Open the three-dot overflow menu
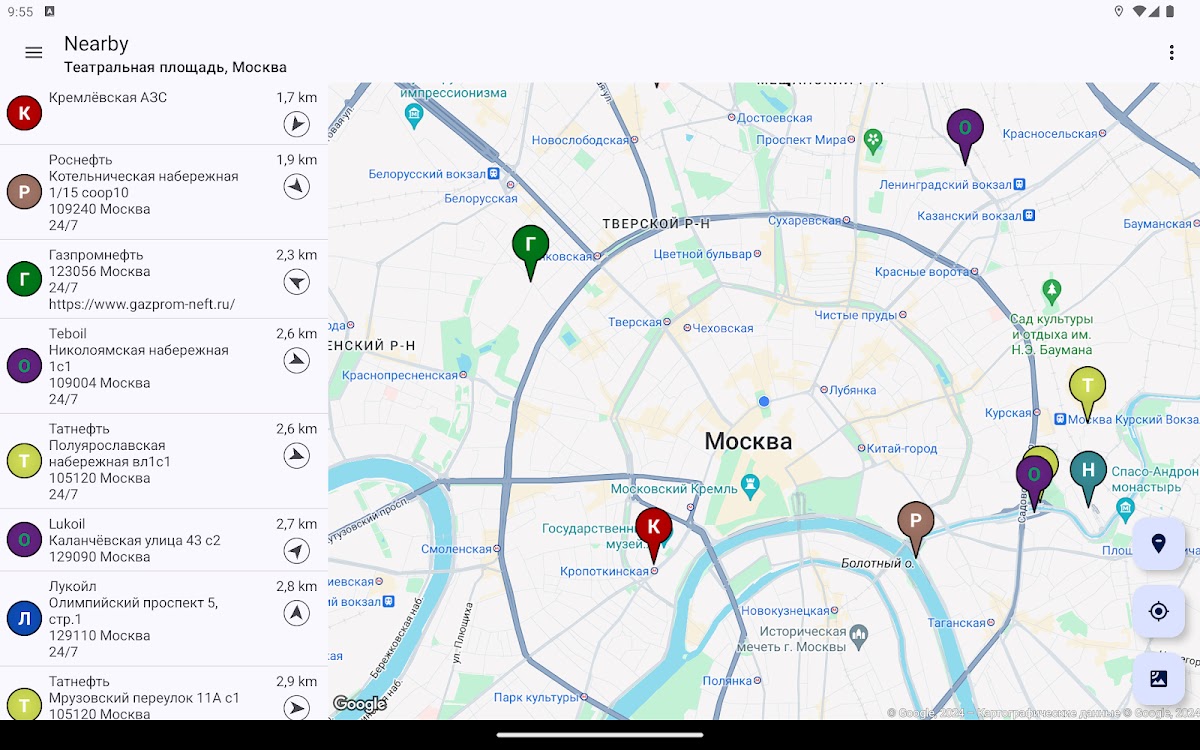This screenshot has height=750, width=1200. (1171, 53)
